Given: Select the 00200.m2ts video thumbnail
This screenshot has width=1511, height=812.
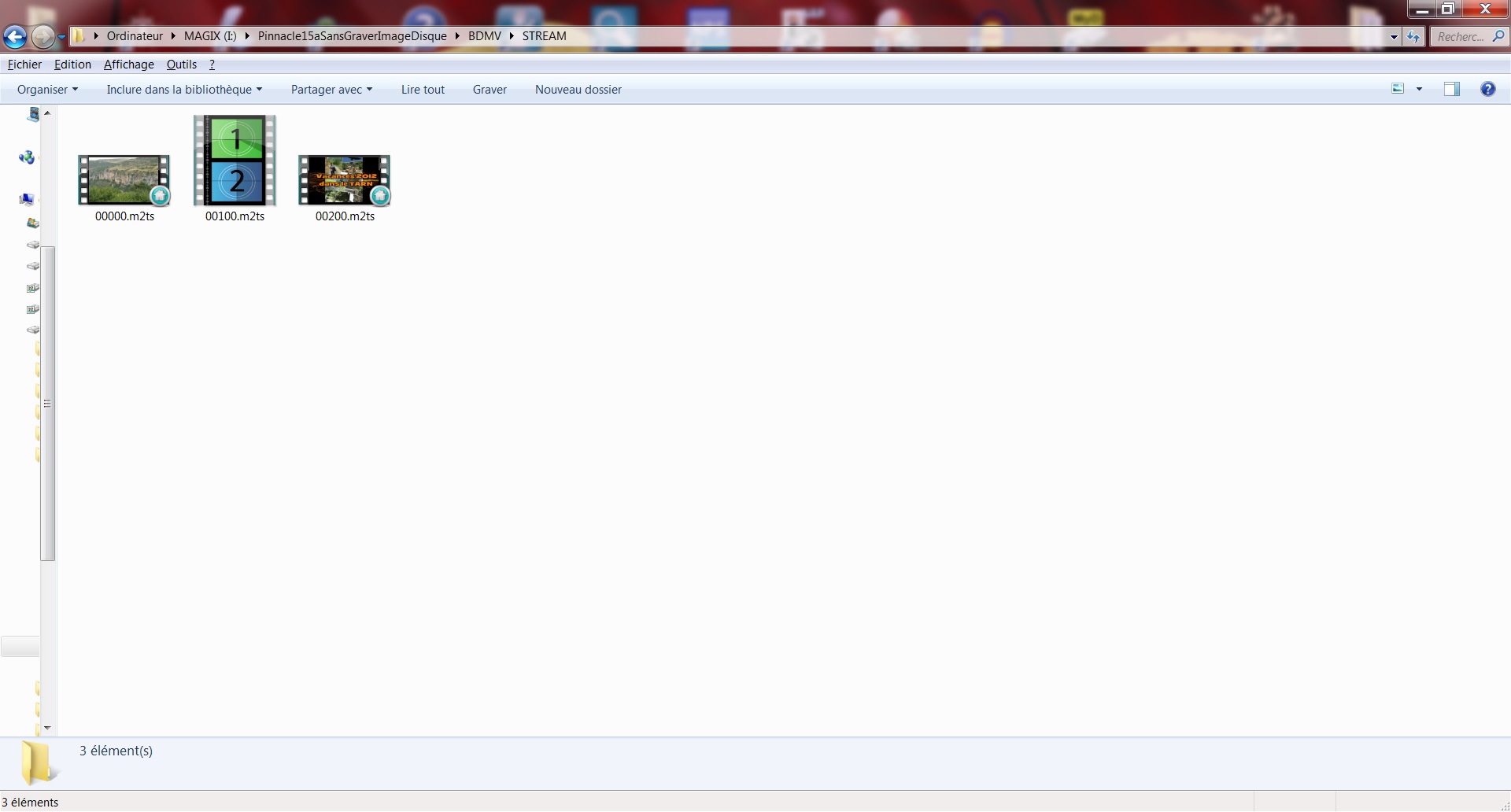Looking at the screenshot, I should tap(345, 179).
